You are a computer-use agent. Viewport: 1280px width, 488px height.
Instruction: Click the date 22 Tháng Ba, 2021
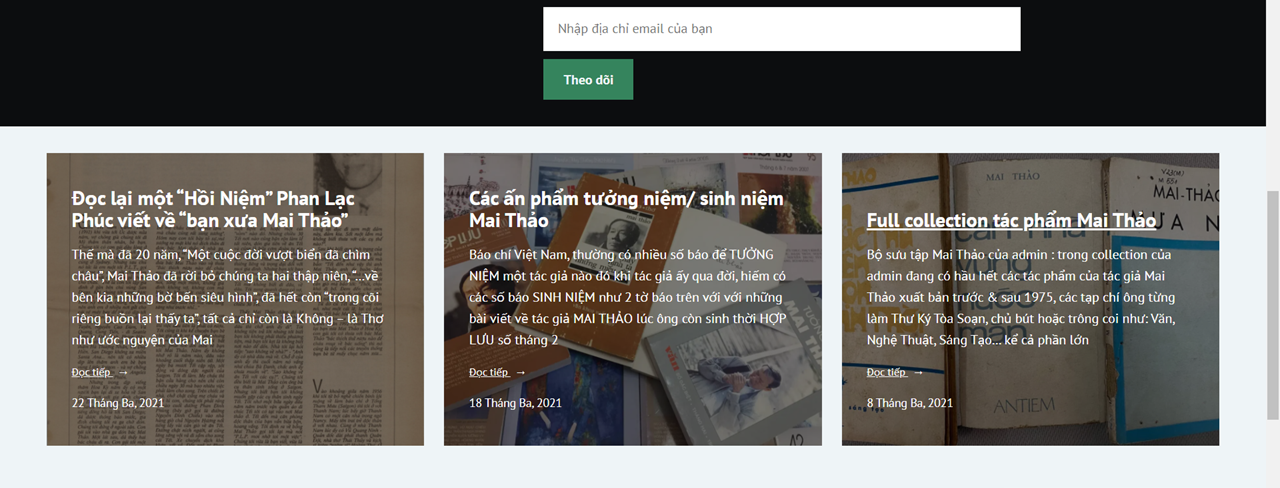[x=118, y=403]
